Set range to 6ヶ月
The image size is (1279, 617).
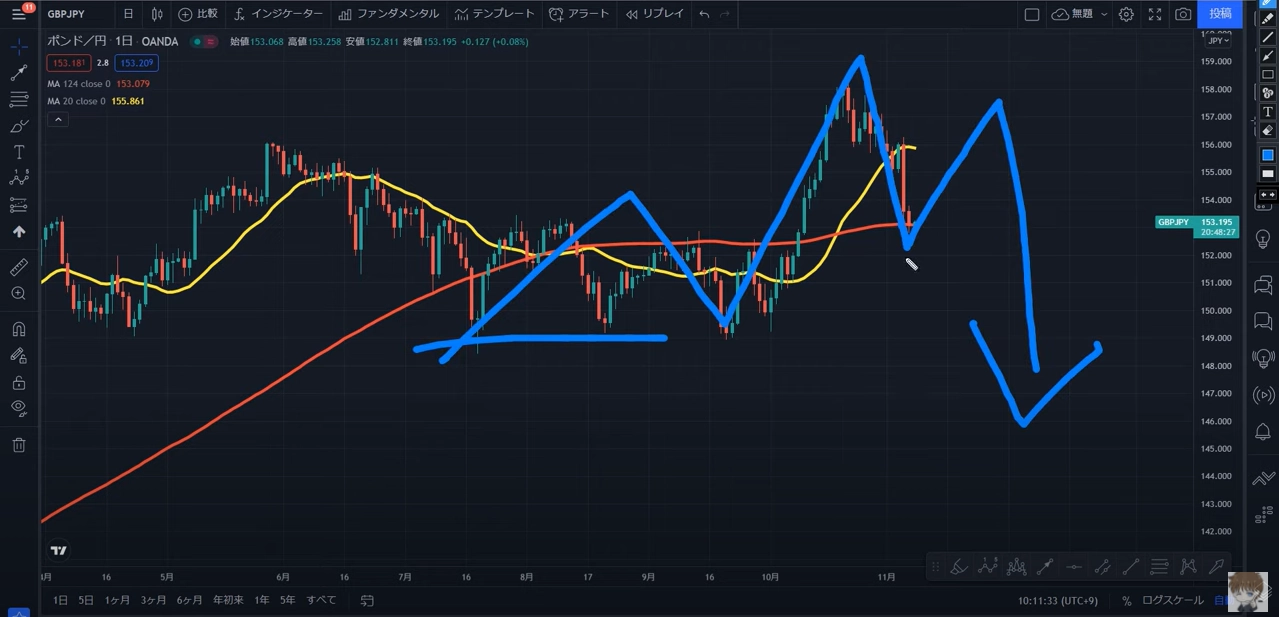click(x=189, y=600)
